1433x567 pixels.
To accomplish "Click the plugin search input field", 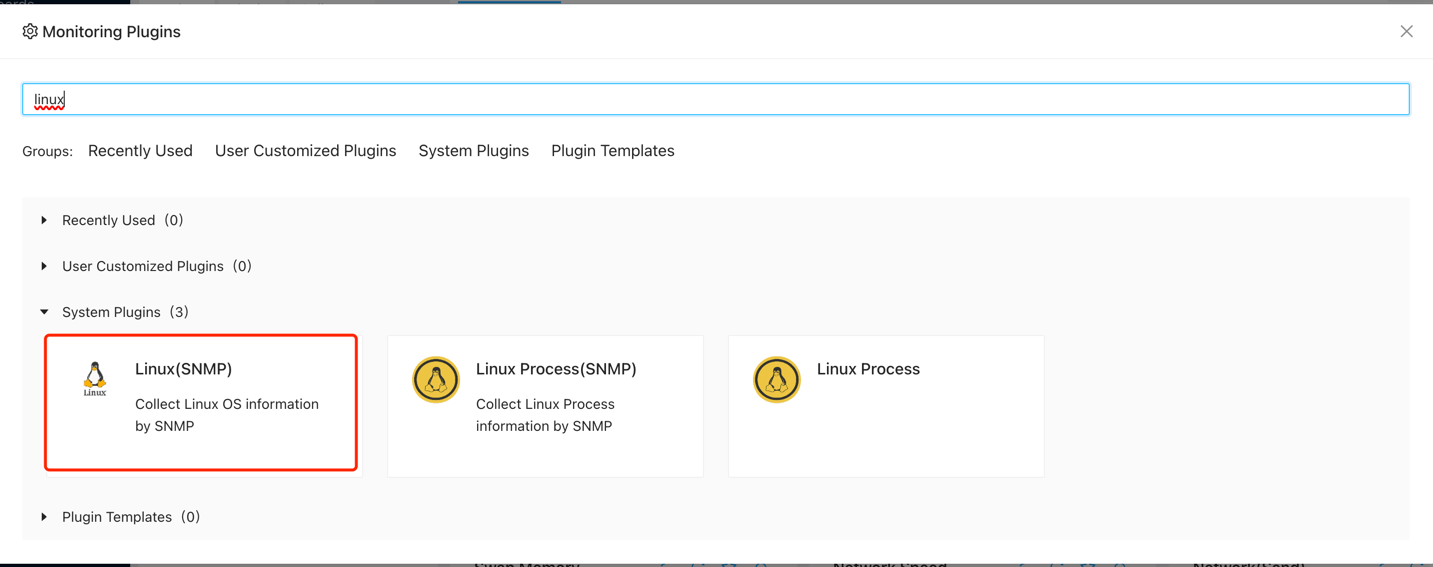I will [715, 99].
